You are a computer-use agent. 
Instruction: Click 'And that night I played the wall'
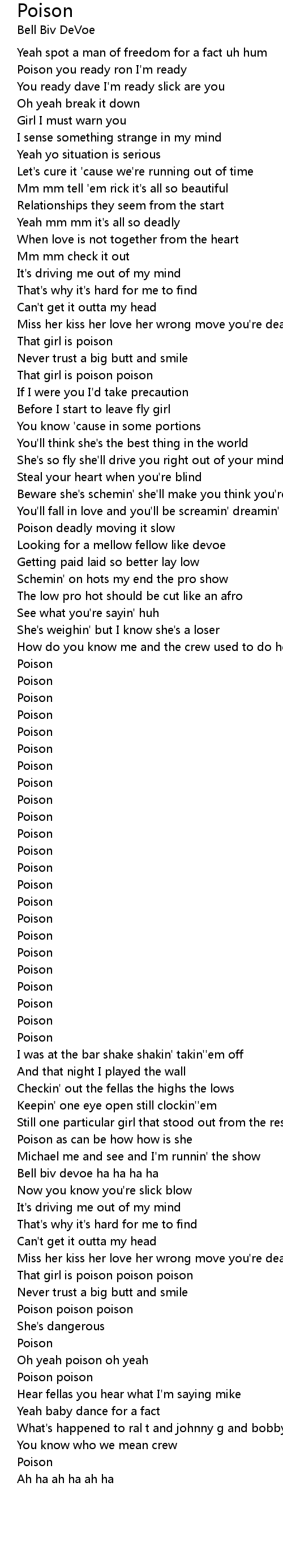(102, 1072)
